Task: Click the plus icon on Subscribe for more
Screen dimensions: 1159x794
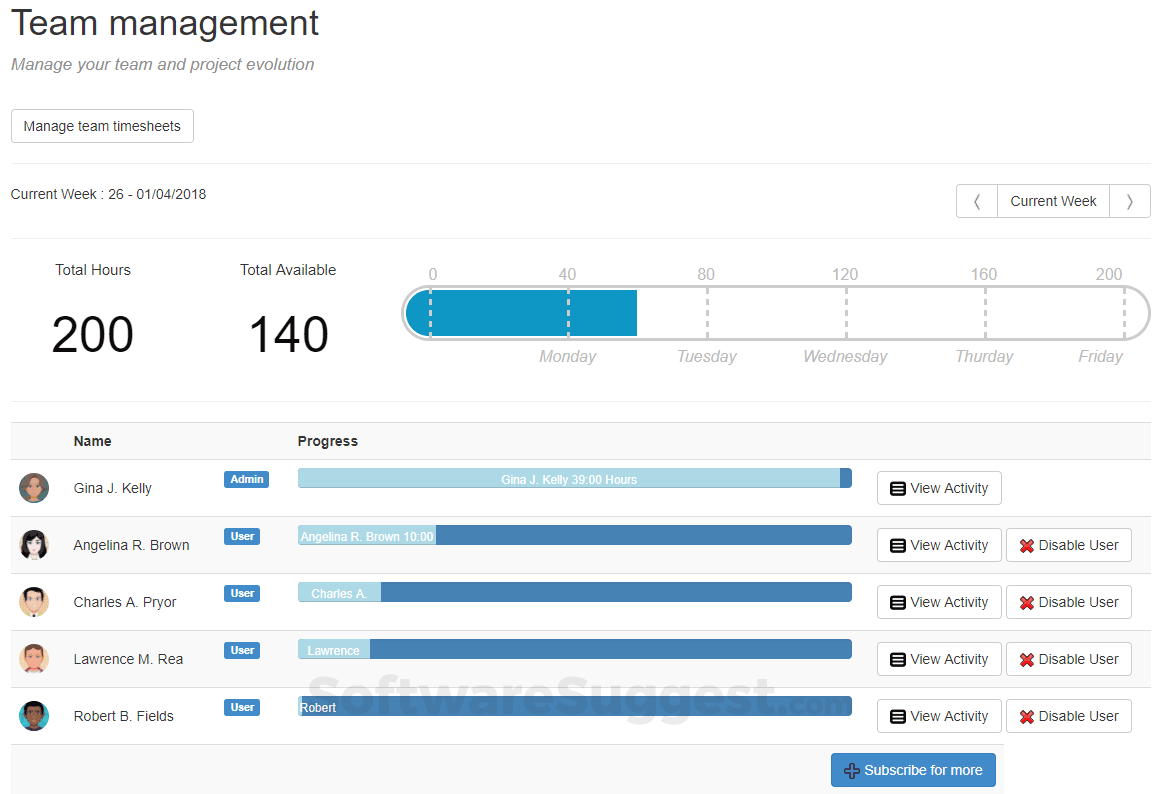Action: click(x=852, y=771)
